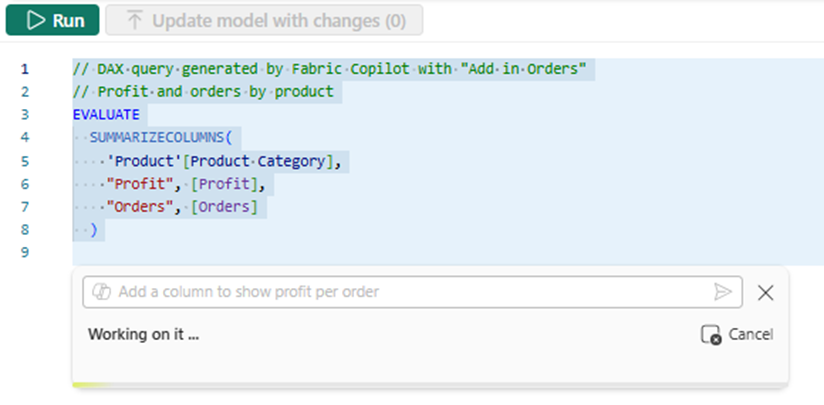
Task: Cancel the Copilot request
Action: 737,335
